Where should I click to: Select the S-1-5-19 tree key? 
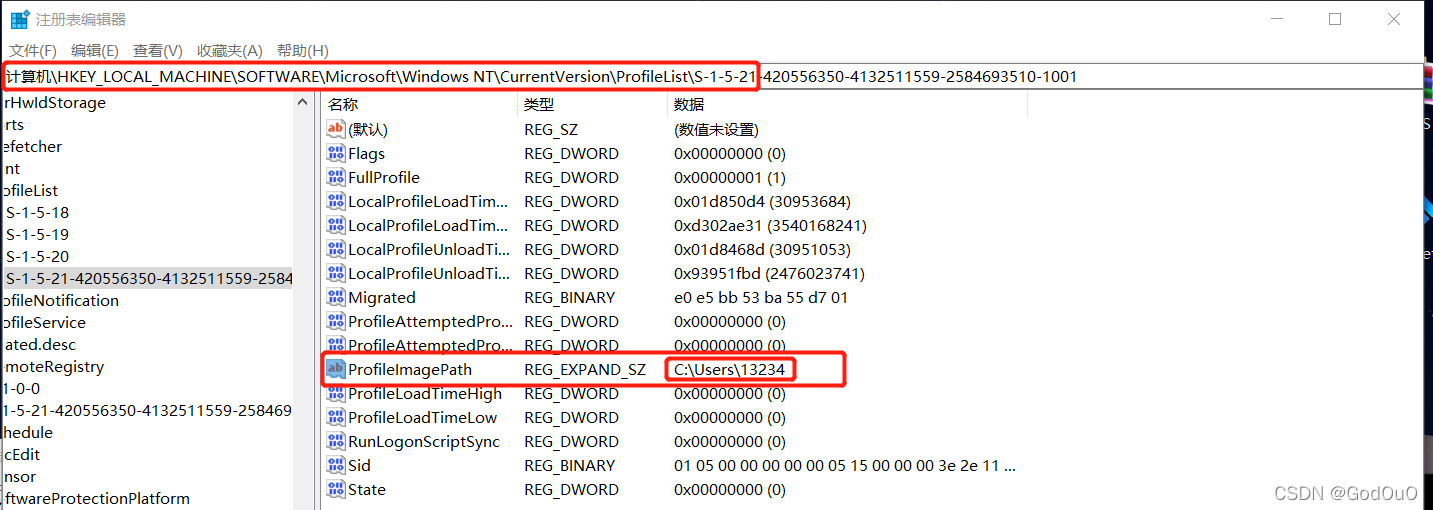click(38, 234)
